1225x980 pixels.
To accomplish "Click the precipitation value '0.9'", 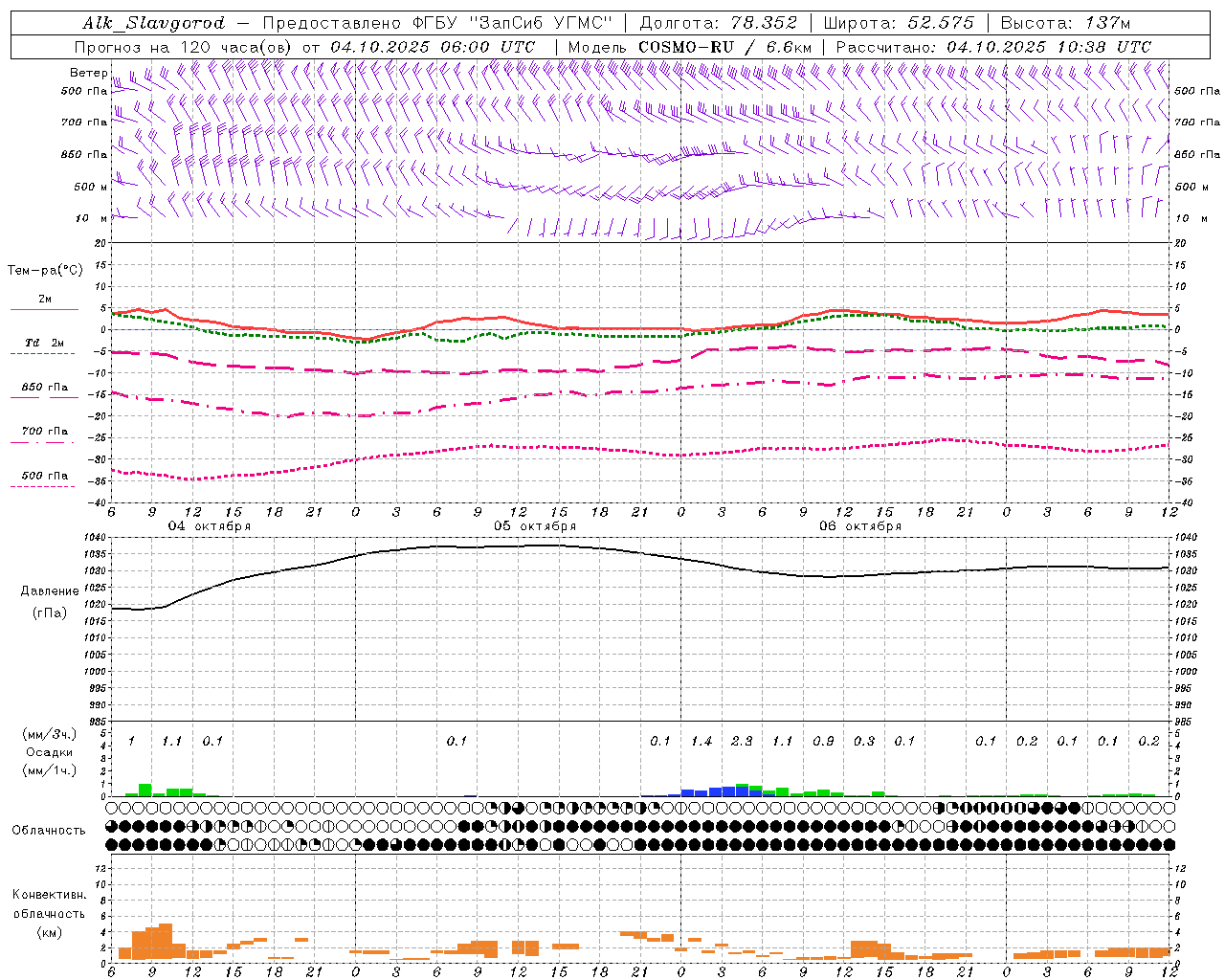I will pyautogui.click(x=823, y=742).
